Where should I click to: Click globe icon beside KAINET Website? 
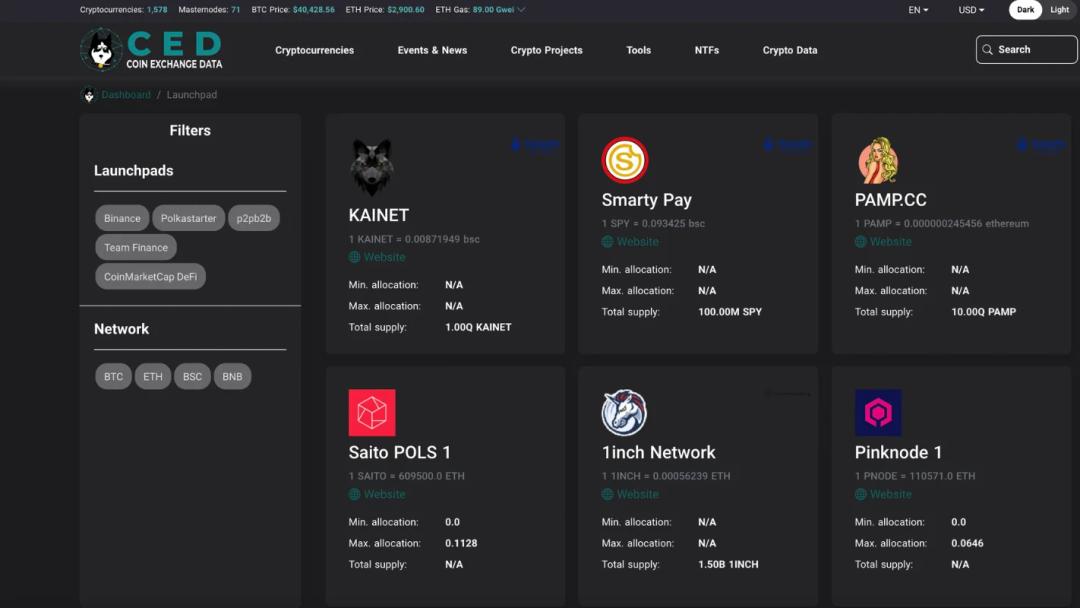pos(355,257)
